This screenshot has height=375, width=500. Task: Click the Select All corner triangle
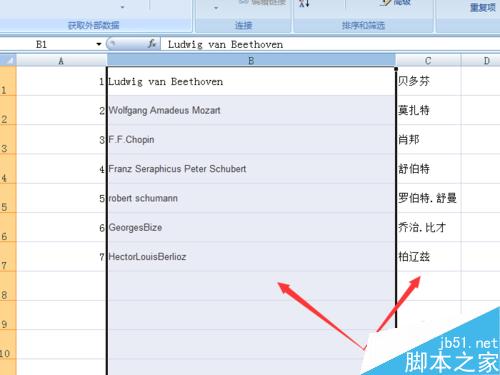pos(8,61)
